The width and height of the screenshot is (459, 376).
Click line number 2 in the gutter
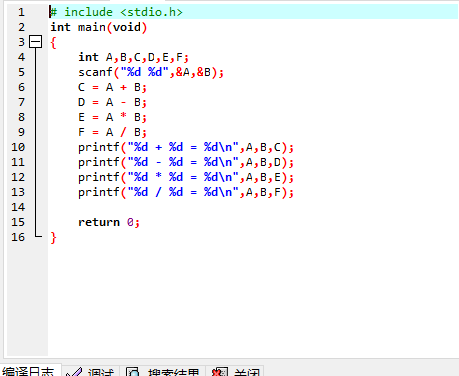tap(21, 27)
